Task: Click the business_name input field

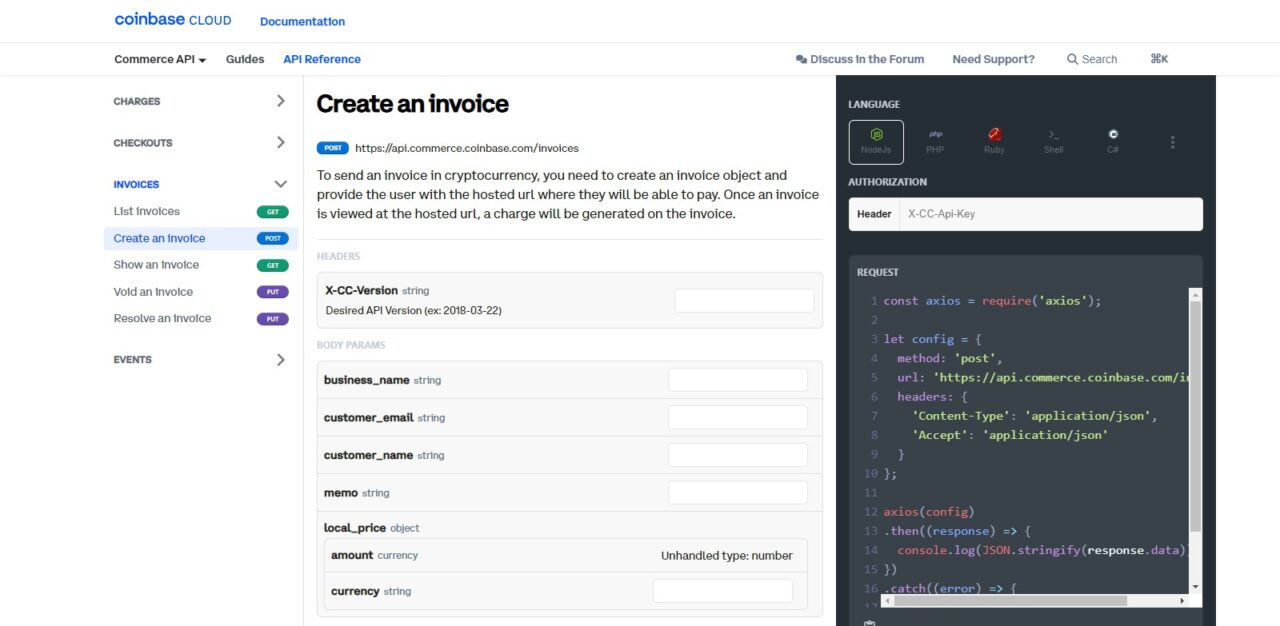Action: click(x=737, y=380)
